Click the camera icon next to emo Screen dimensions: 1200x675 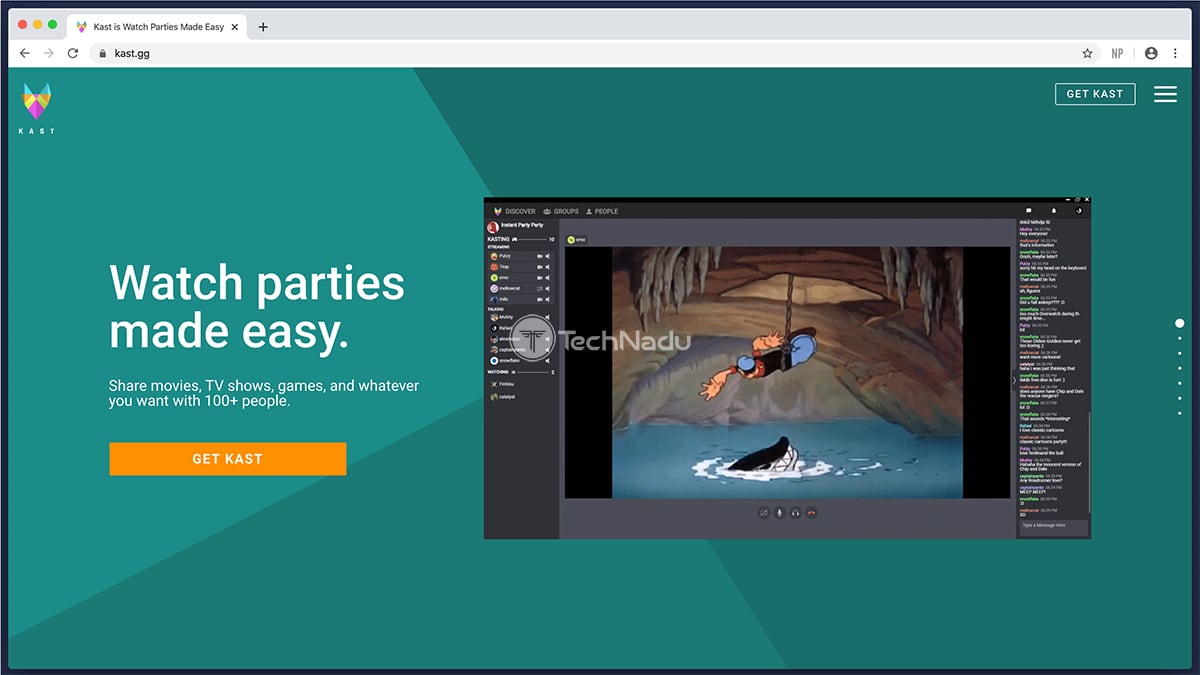click(x=539, y=278)
